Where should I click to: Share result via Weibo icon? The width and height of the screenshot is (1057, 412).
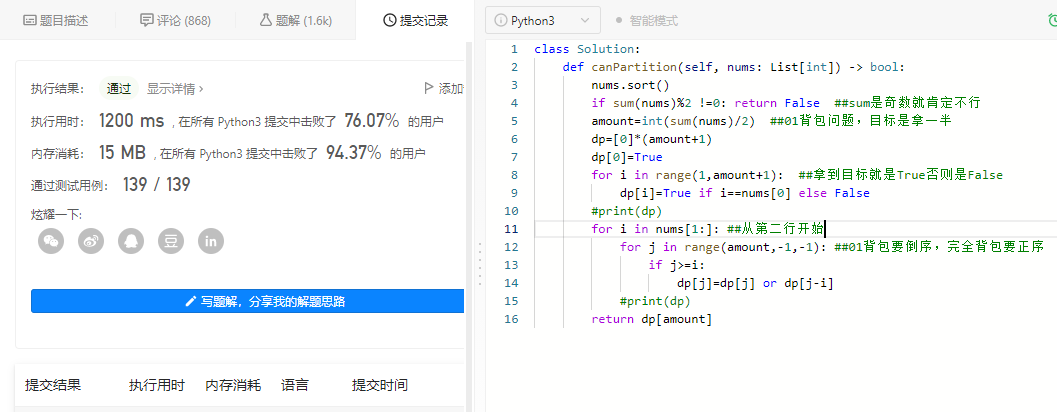coord(91,240)
